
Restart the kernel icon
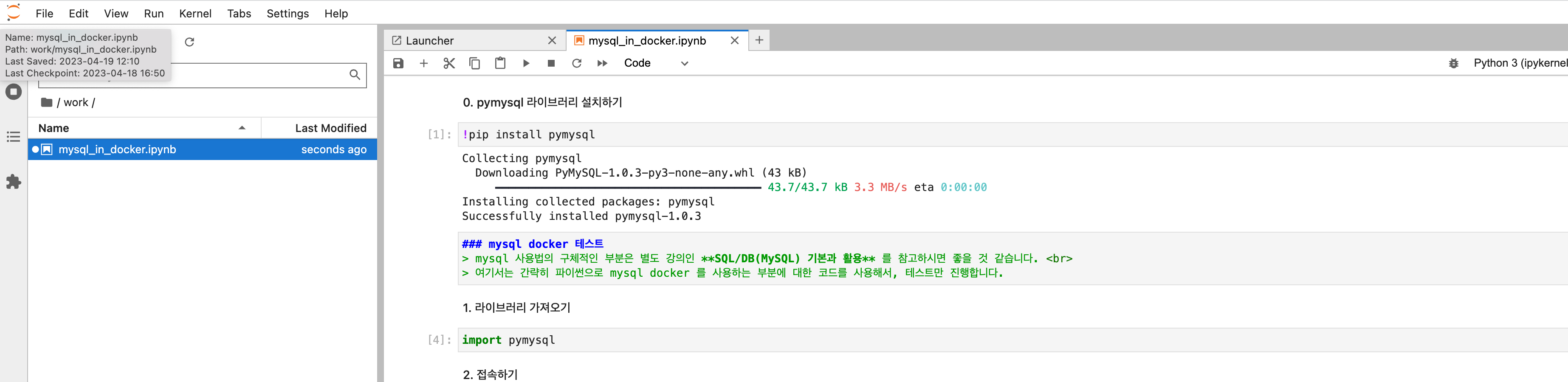(x=576, y=63)
